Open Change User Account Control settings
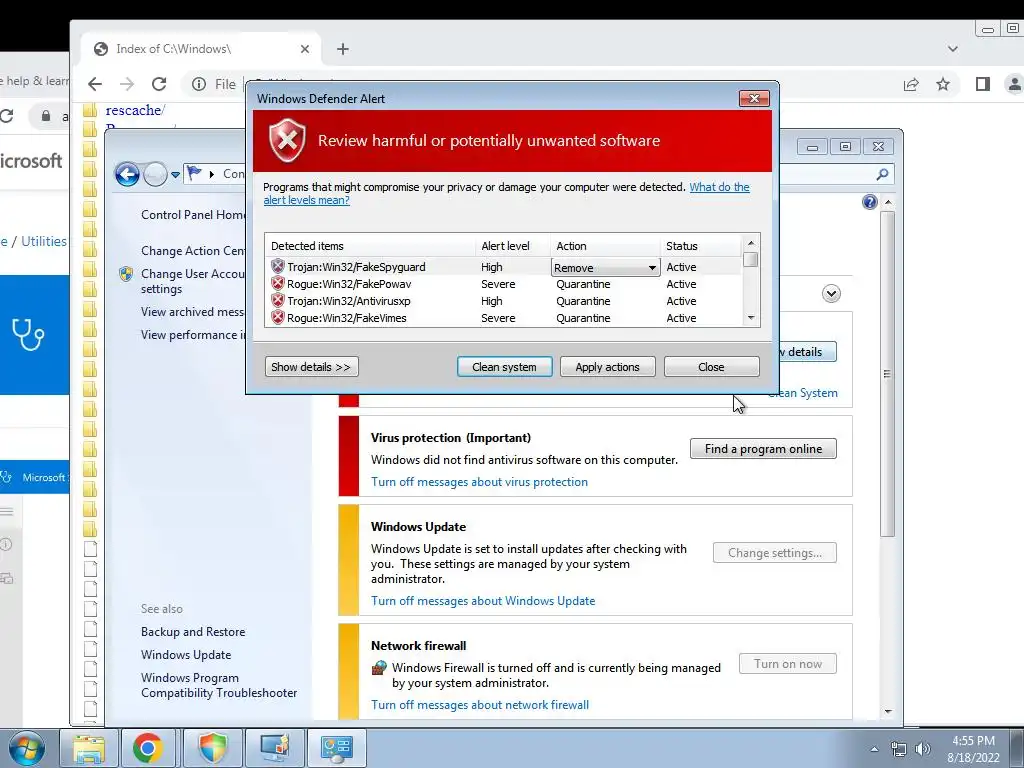 click(x=193, y=281)
